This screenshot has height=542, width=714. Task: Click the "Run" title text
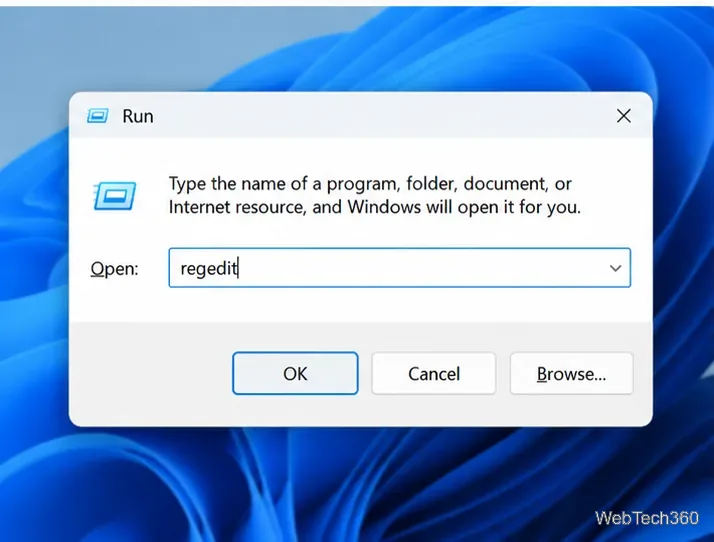tap(138, 116)
